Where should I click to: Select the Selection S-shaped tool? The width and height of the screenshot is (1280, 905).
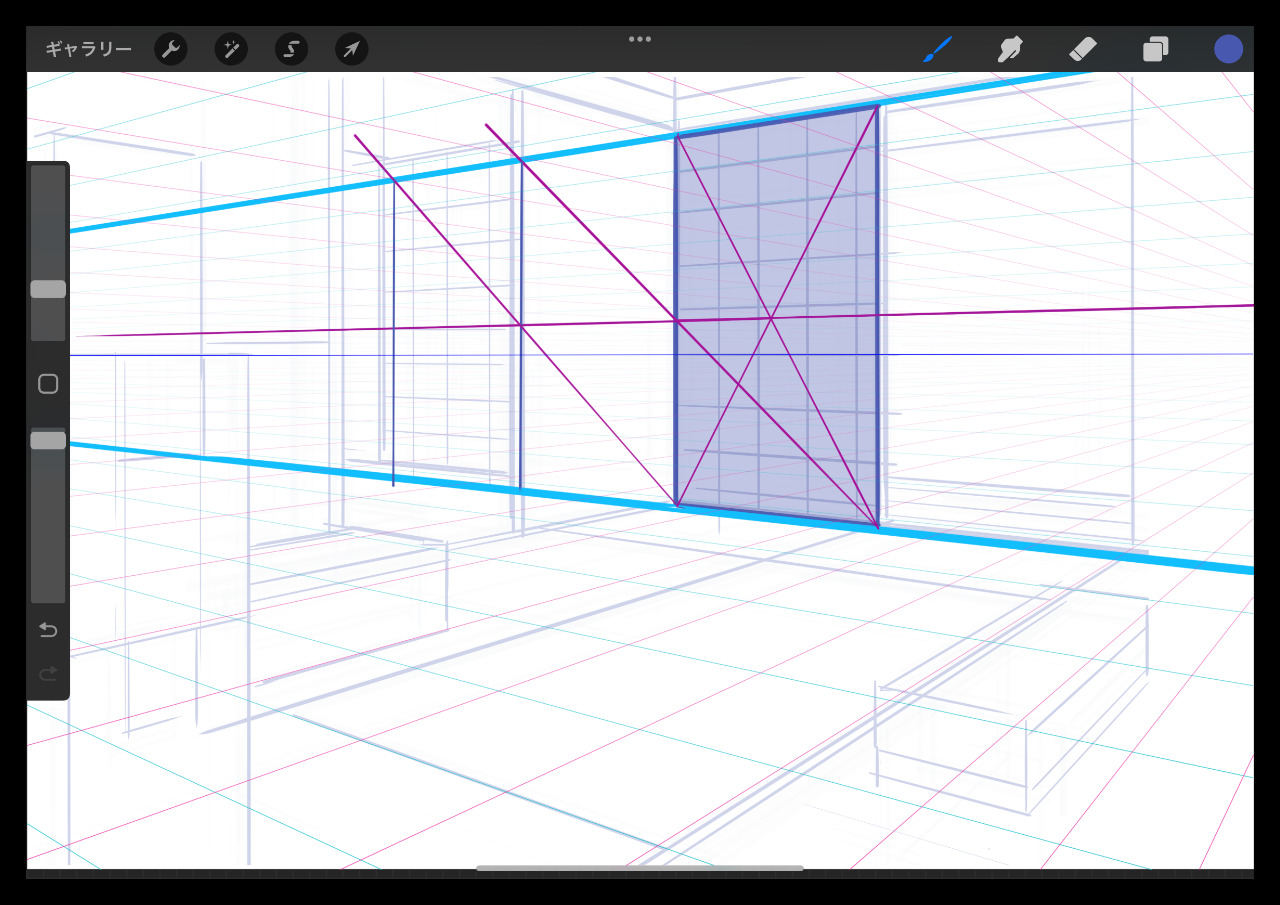click(x=291, y=49)
